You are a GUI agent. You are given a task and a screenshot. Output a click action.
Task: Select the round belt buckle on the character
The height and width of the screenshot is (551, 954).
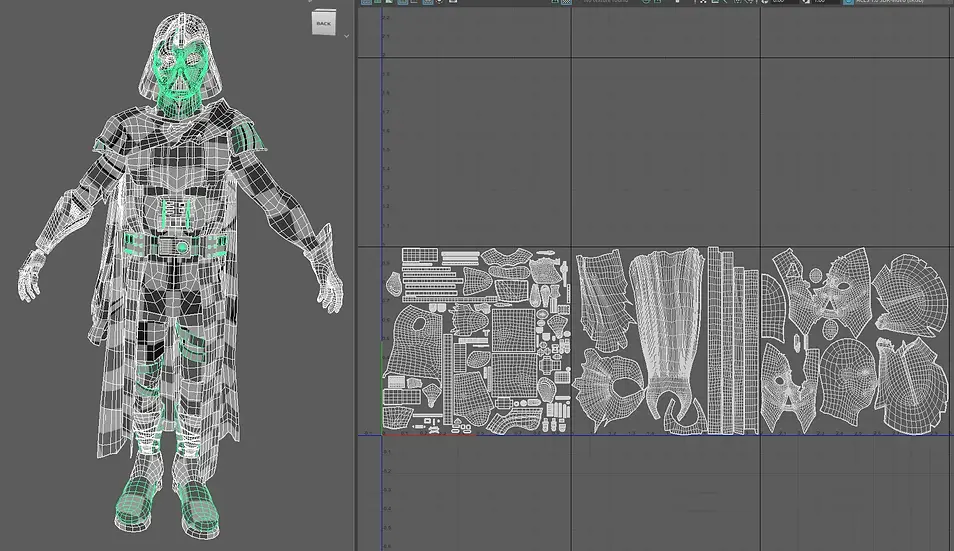point(181,247)
